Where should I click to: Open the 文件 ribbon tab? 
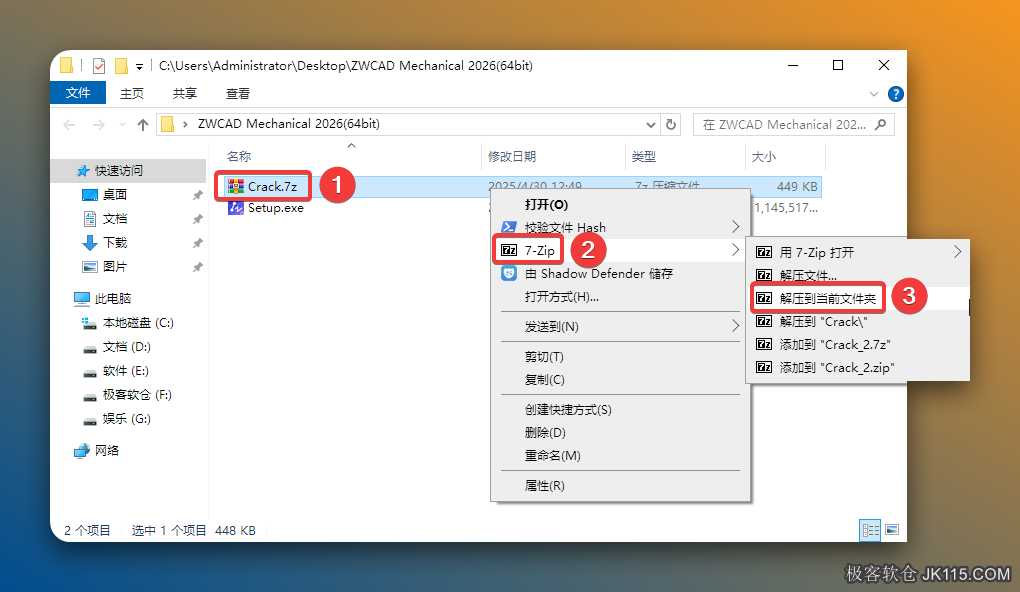click(x=77, y=93)
